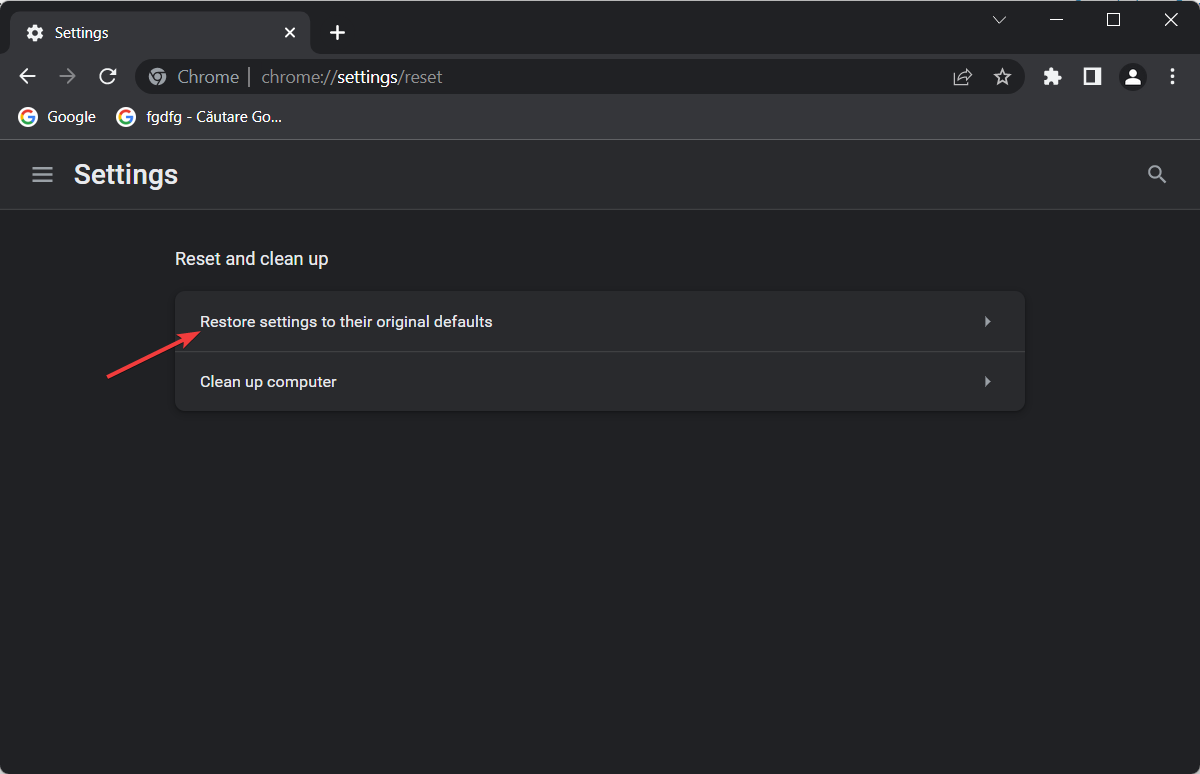Open the Settings hamburger menu

click(x=42, y=174)
